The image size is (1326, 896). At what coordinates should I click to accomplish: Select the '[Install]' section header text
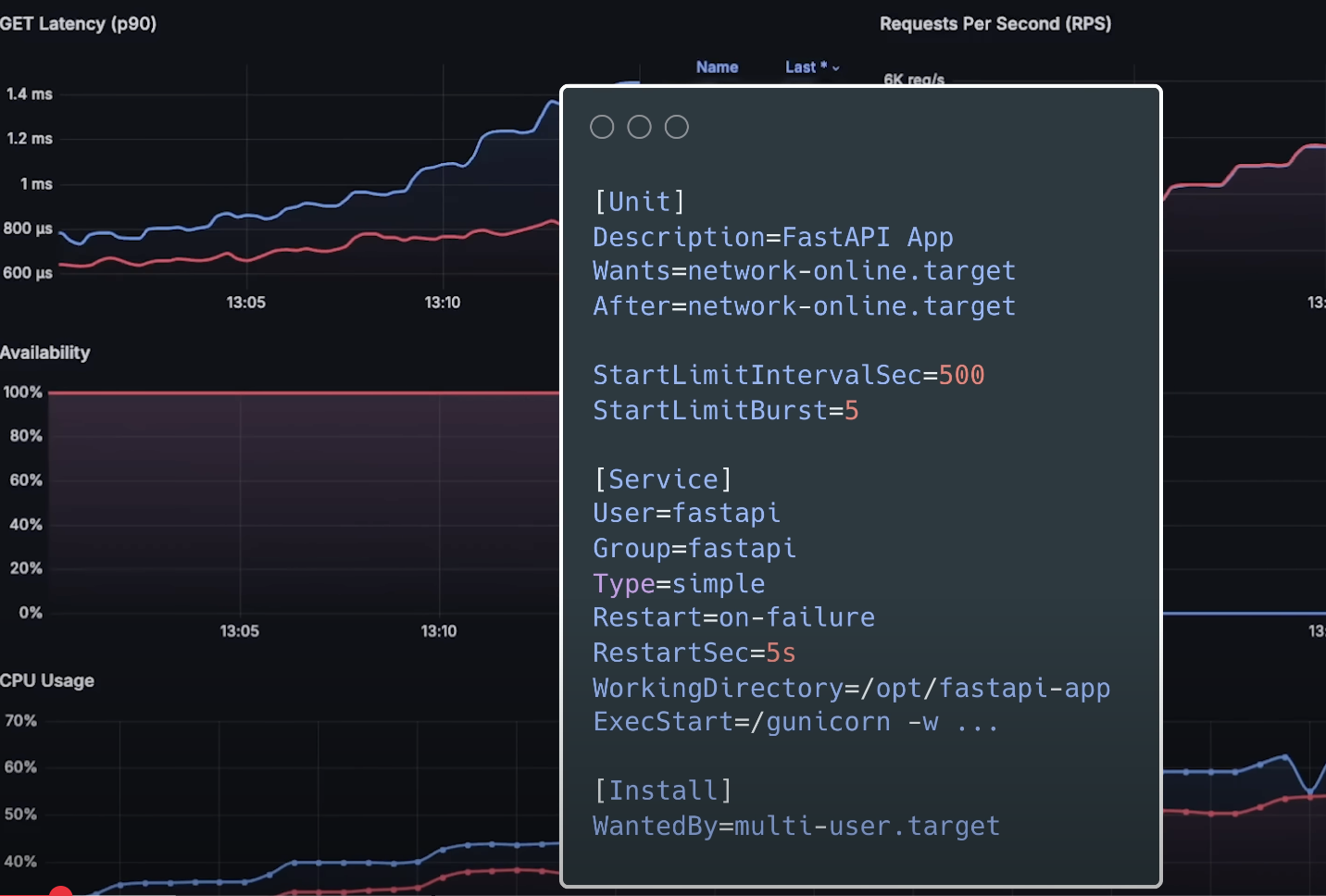coord(663,791)
